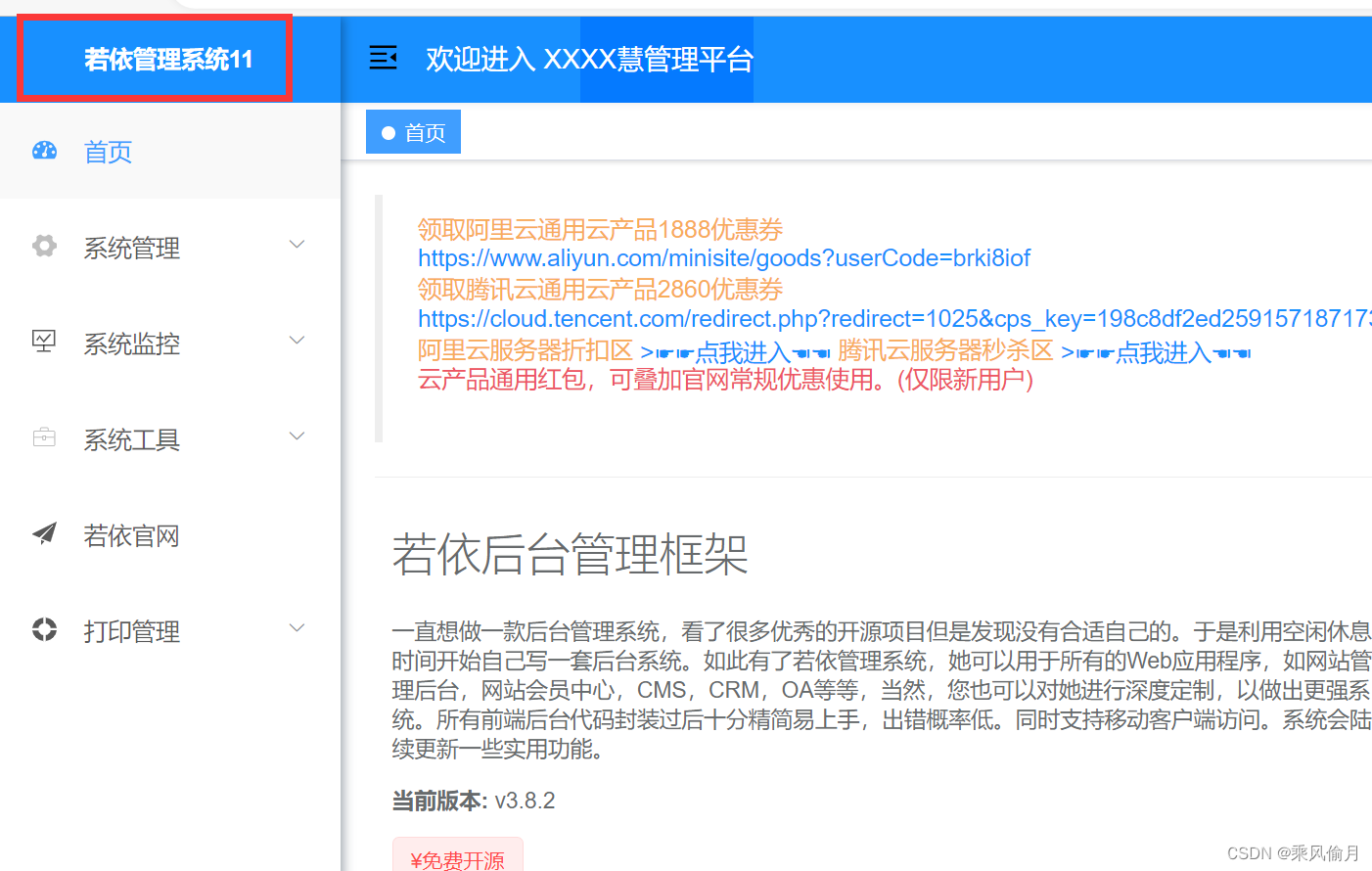Click the 若依后台管理框架 heading
The height and width of the screenshot is (871, 1372).
(571, 554)
